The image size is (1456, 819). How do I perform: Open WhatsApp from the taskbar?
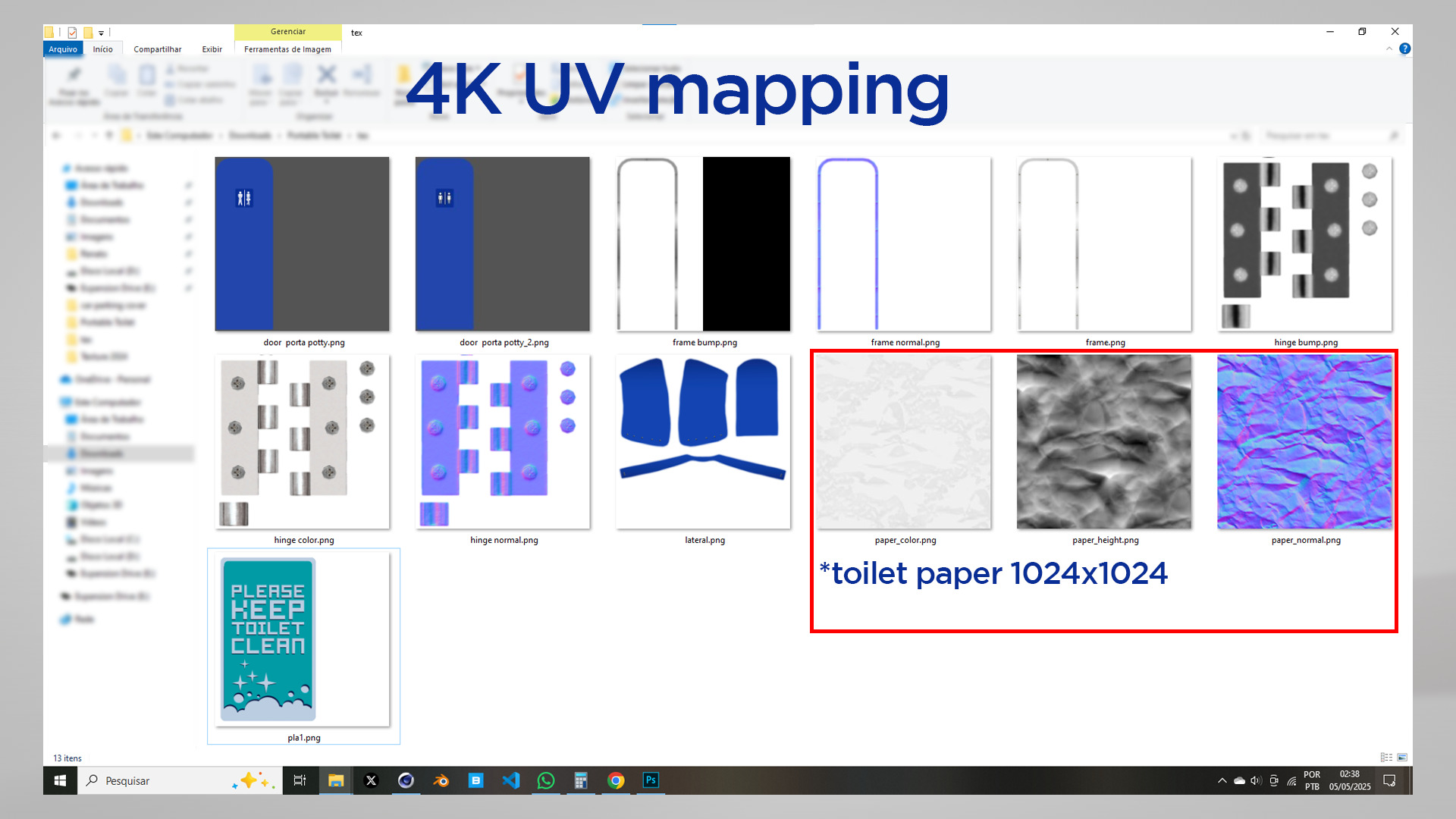pos(546,780)
